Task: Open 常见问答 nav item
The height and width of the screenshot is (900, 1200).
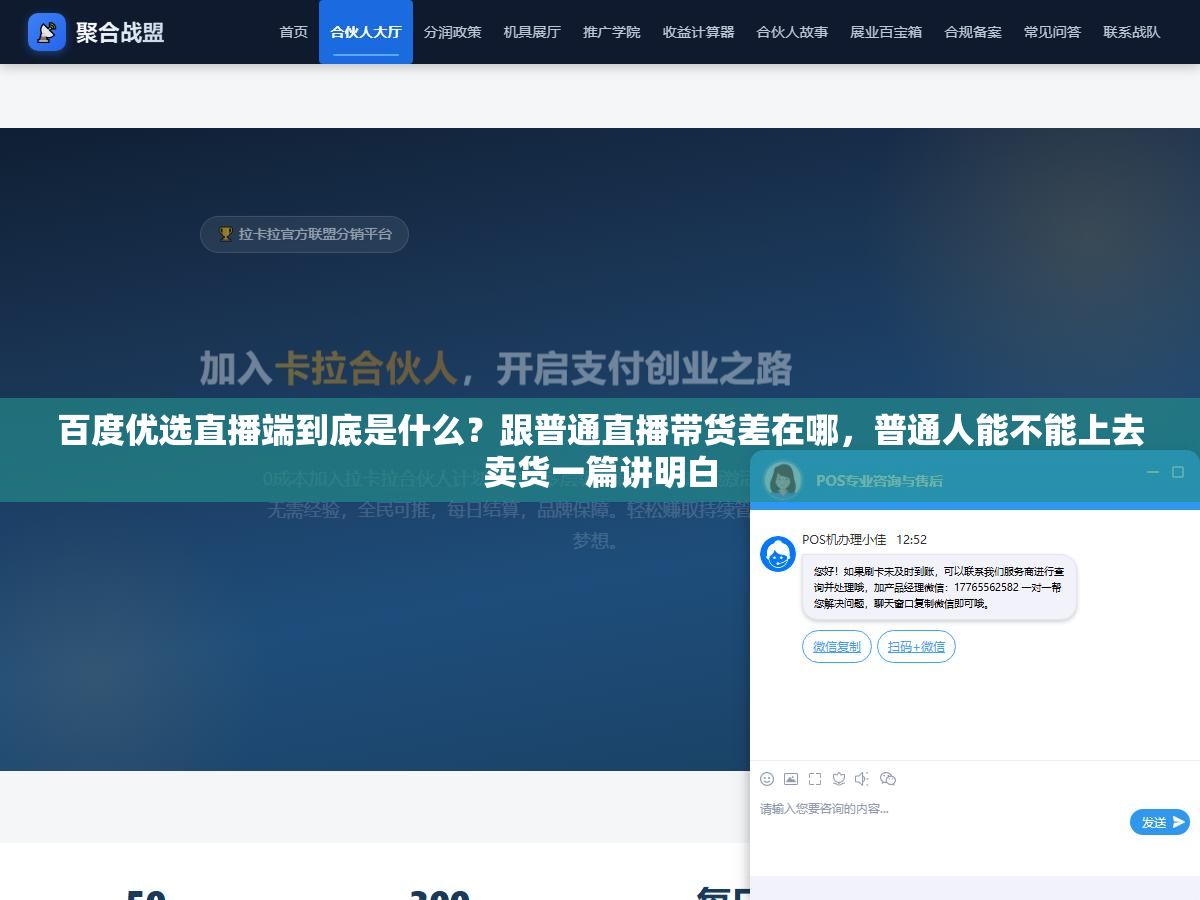Action: click(1052, 32)
